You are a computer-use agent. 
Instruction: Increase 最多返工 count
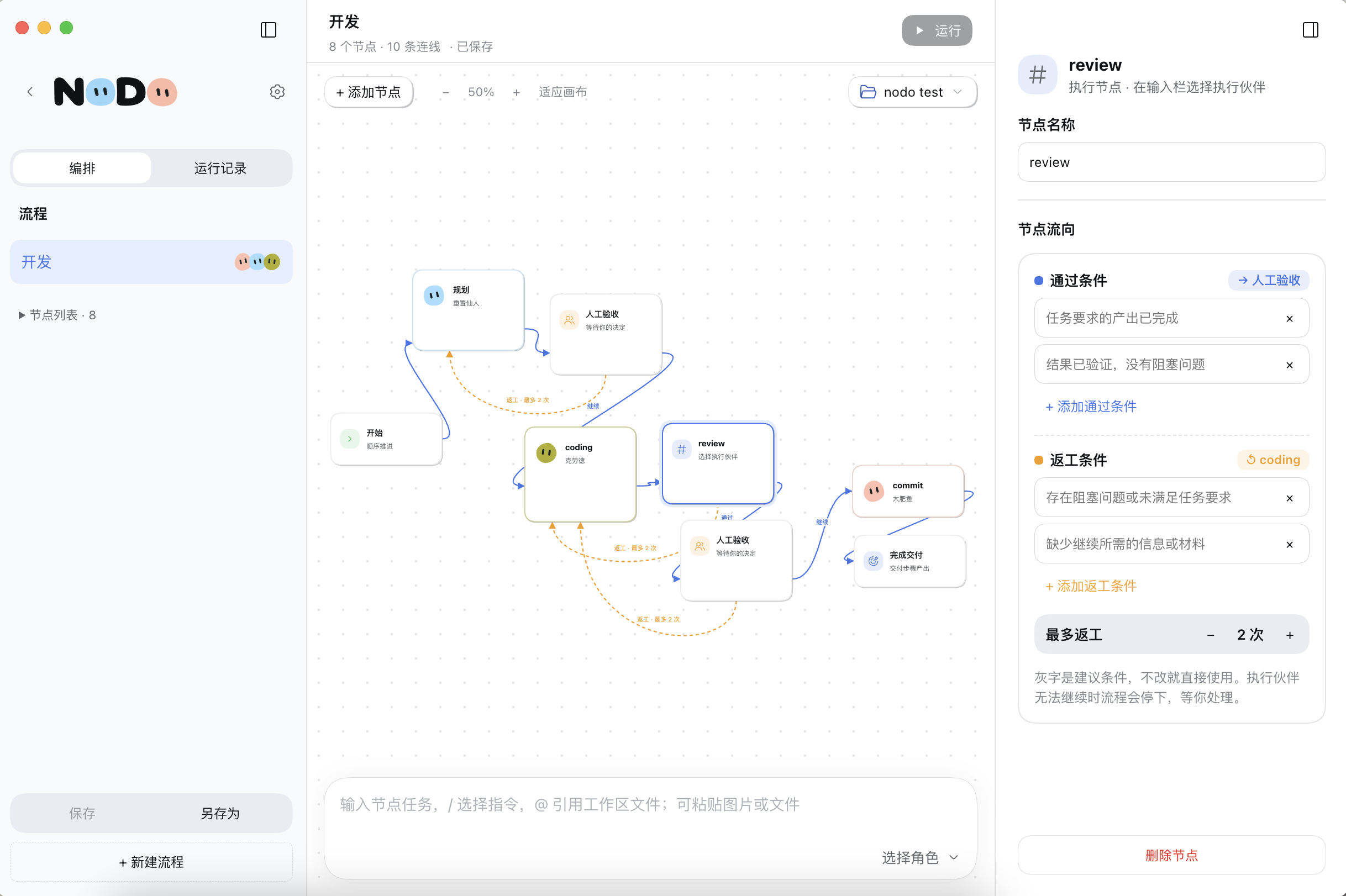tap(1290, 634)
